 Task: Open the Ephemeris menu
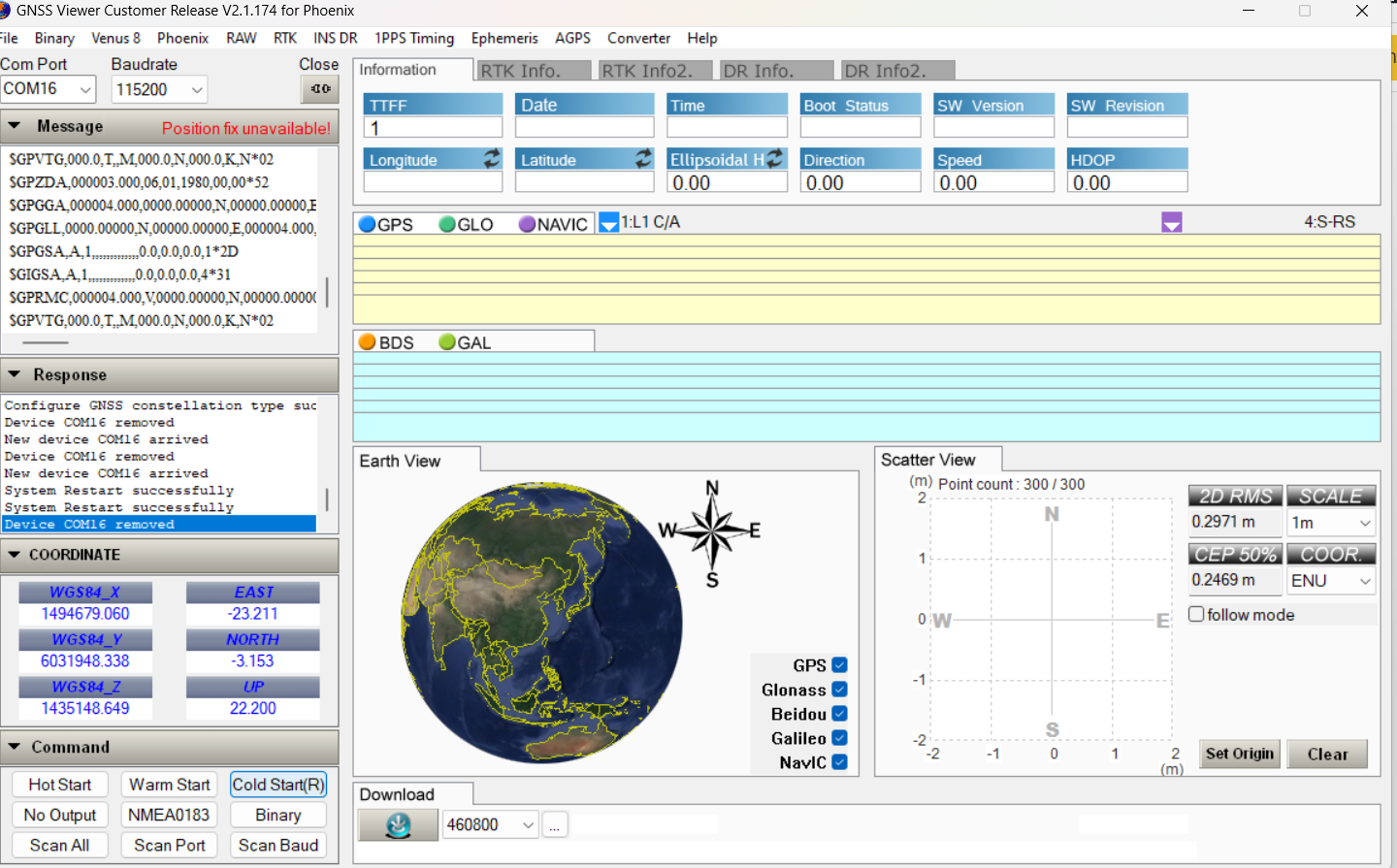[x=504, y=38]
